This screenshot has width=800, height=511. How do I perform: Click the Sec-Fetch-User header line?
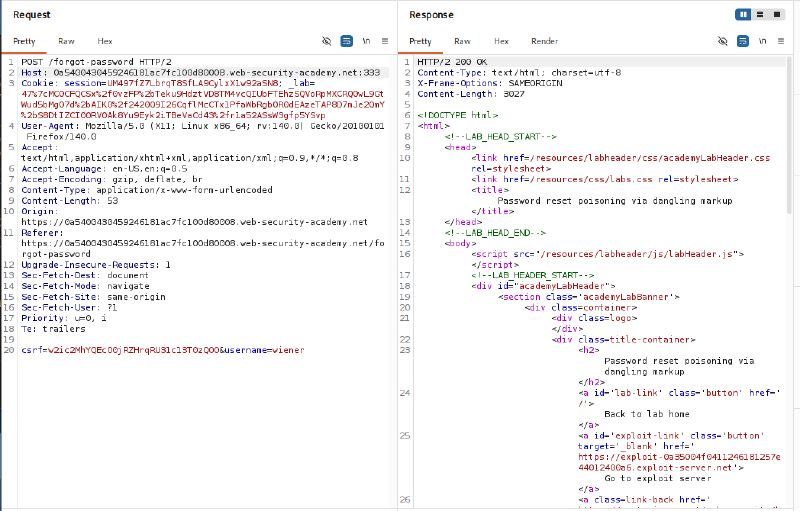69,308
